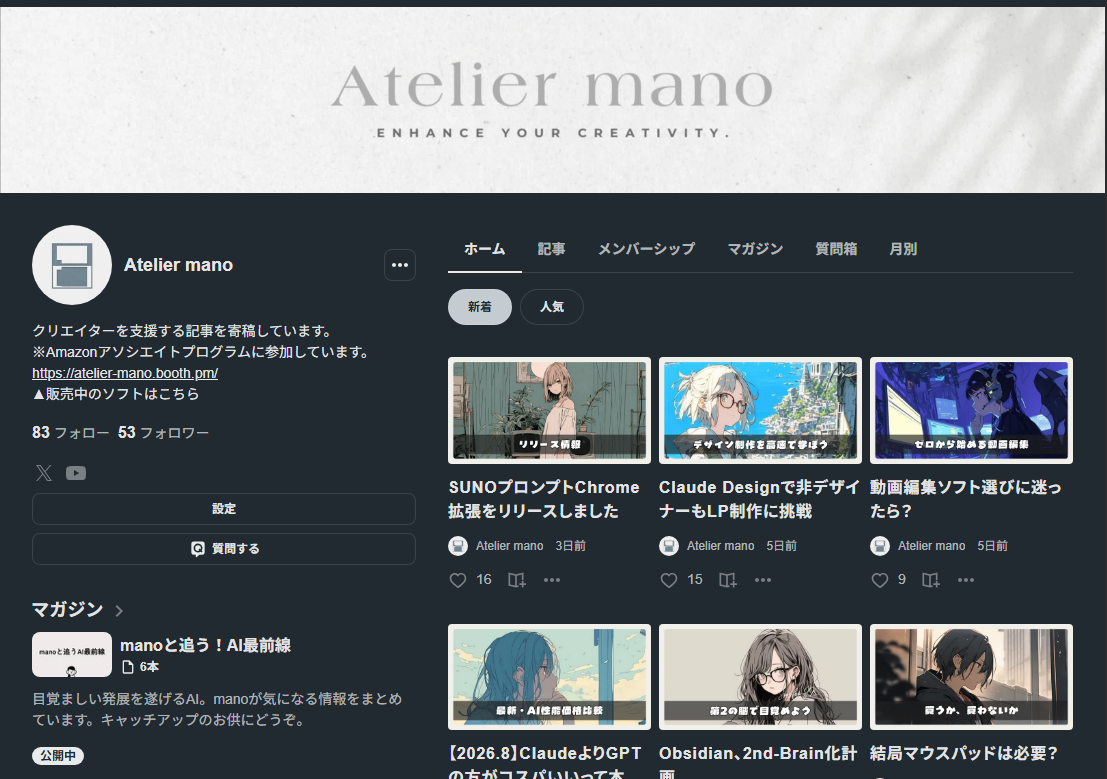1107x779 pixels.
Task: Click the 3日前 timestamp
Action: point(570,546)
